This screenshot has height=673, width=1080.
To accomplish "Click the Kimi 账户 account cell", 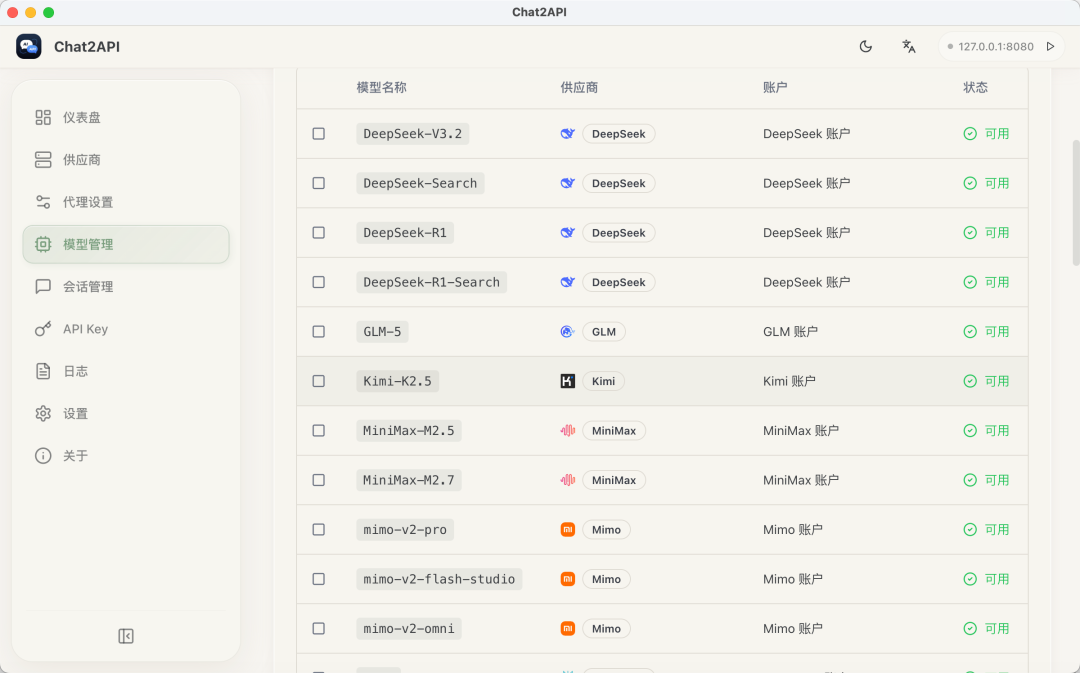I will (x=789, y=381).
